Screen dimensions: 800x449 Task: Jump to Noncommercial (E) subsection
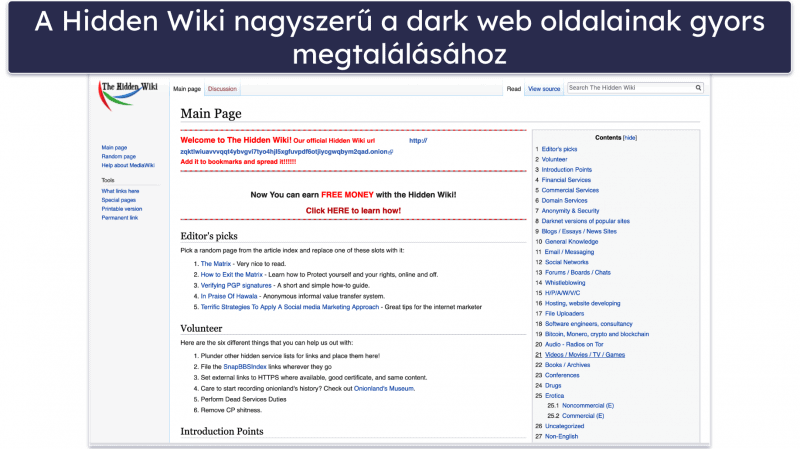(588, 406)
